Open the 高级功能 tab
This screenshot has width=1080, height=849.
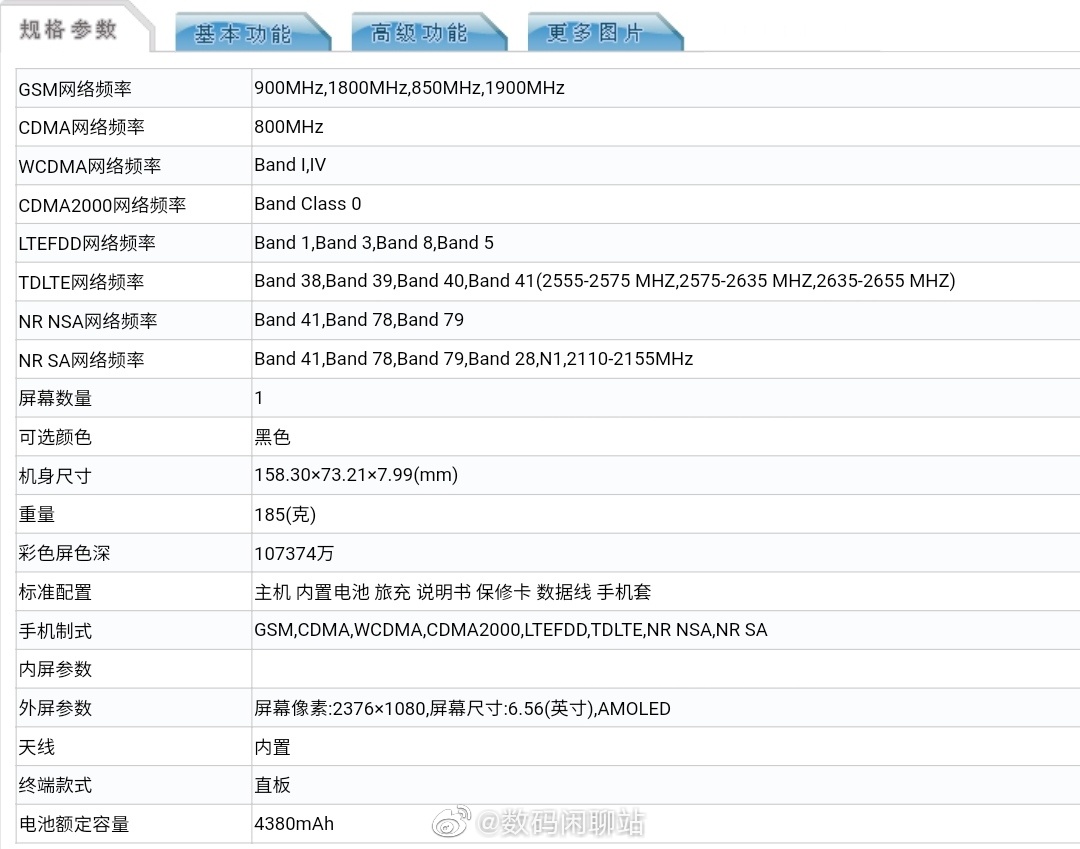pyautogui.click(x=428, y=32)
